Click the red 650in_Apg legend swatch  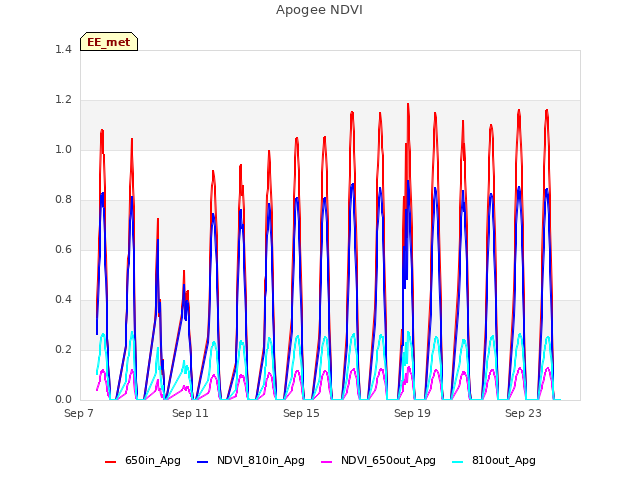click(111, 462)
